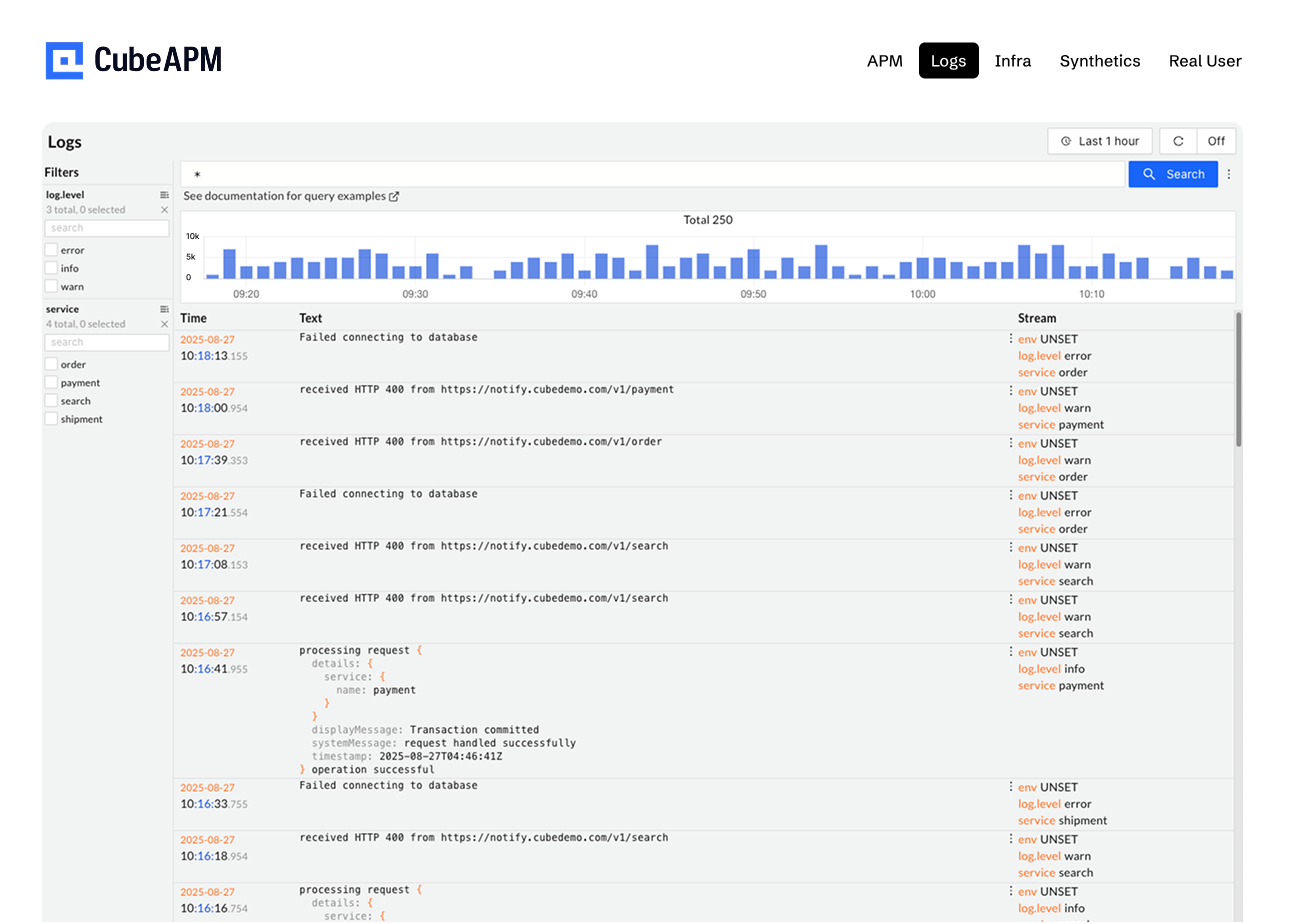Open the log.level filter options icon

(x=163, y=194)
